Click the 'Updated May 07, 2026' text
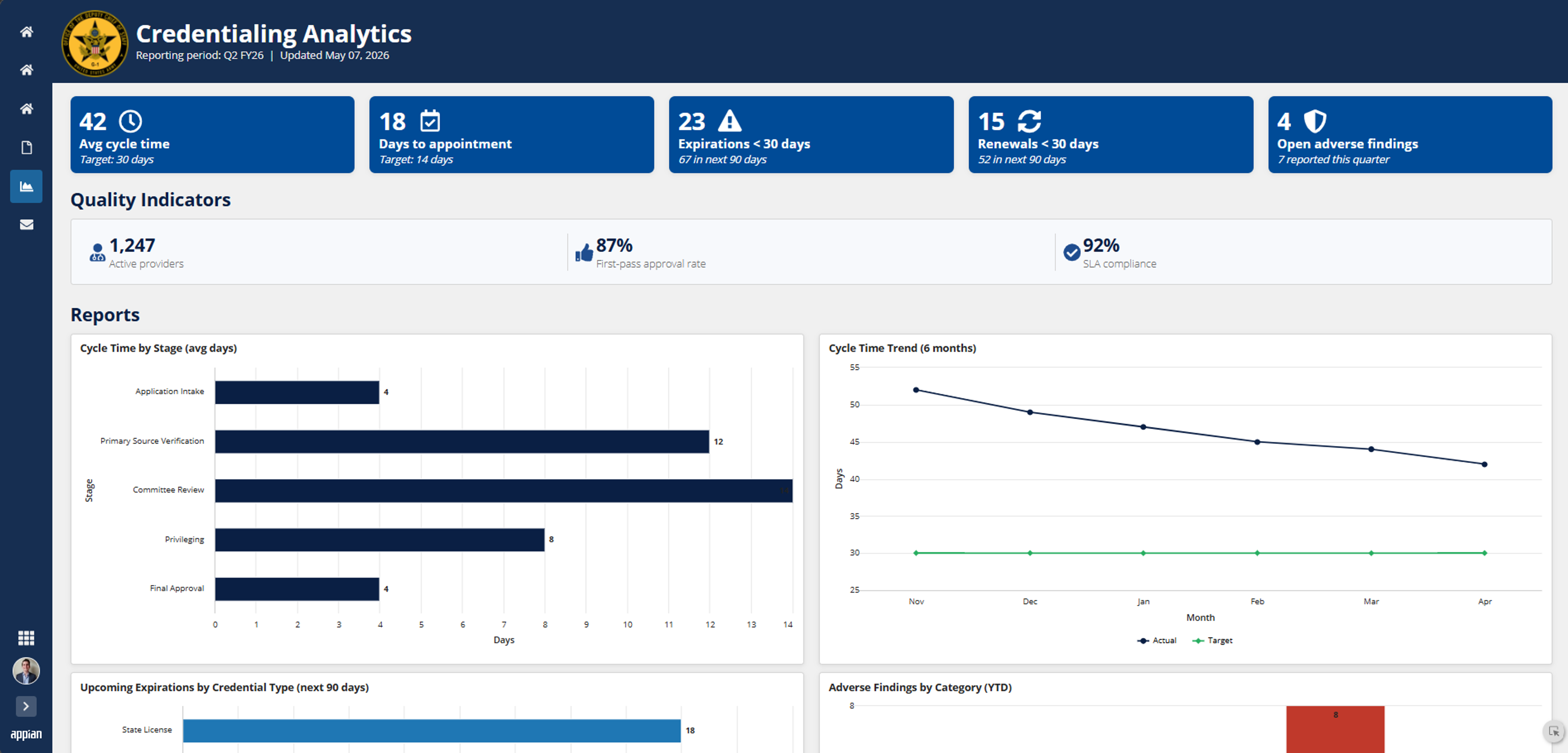 (x=334, y=56)
